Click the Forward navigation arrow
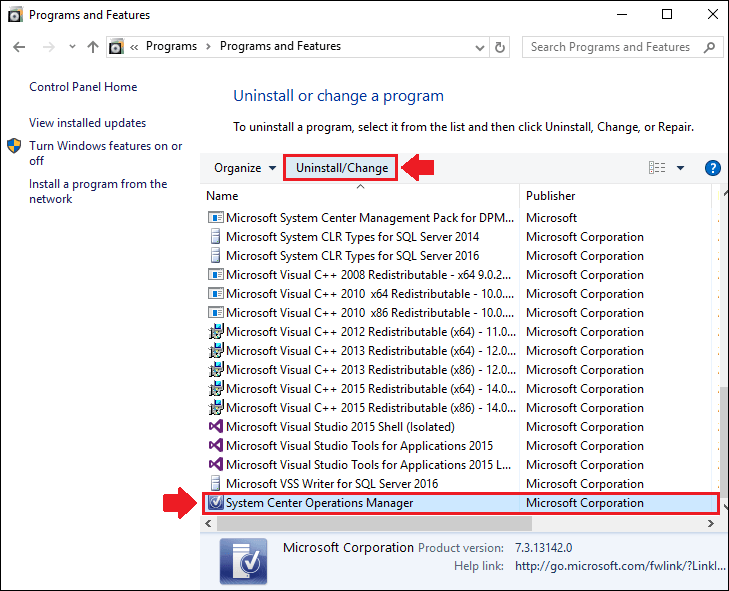The width and height of the screenshot is (729, 591). (x=48, y=47)
